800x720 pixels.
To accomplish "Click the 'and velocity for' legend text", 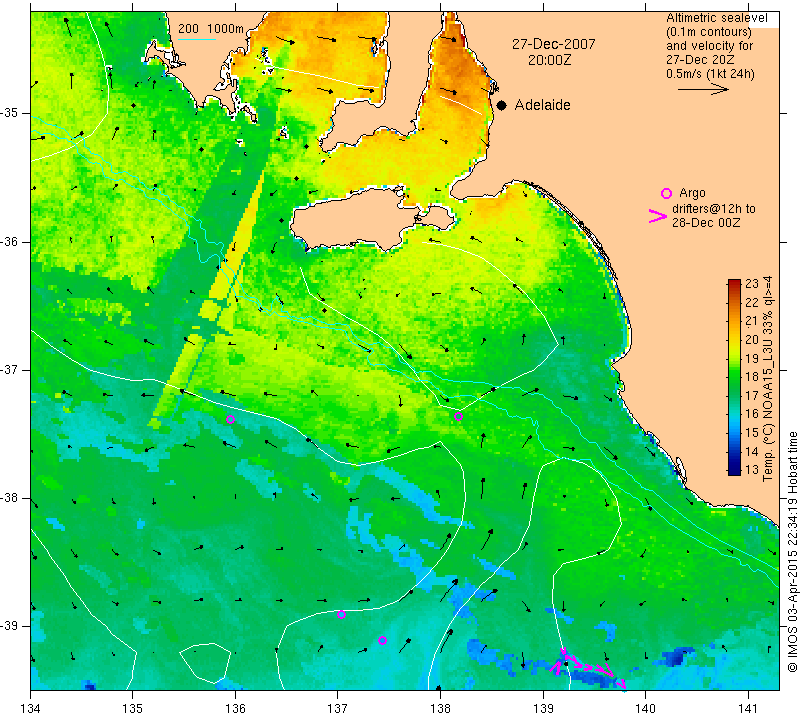I will pos(710,45).
